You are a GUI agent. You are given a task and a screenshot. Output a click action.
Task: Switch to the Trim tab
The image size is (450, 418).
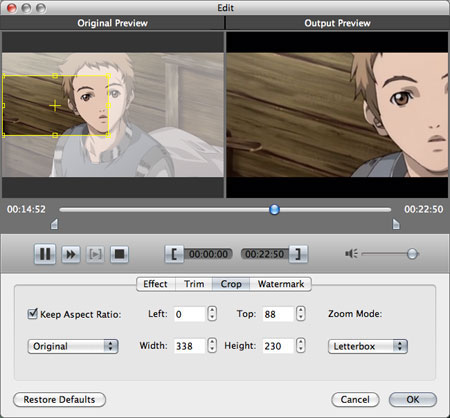(194, 284)
